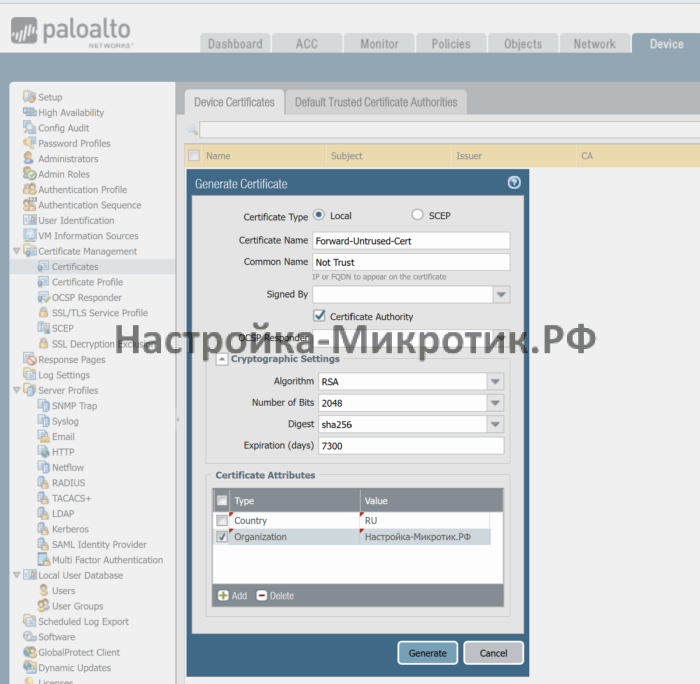This screenshot has height=684, width=700.
Task: Toggle select-all checkbox in attributes Type header
Action: pos(222,500)
